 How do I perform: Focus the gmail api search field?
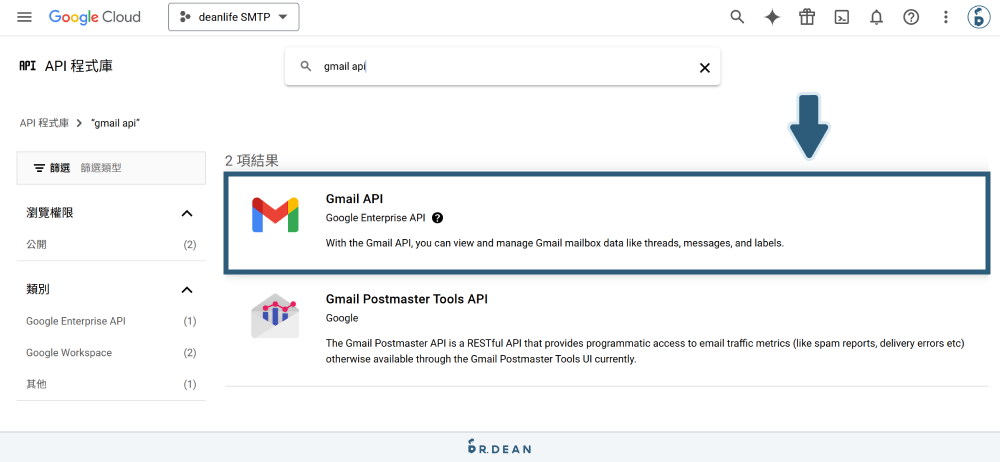(x=504, y=66)
